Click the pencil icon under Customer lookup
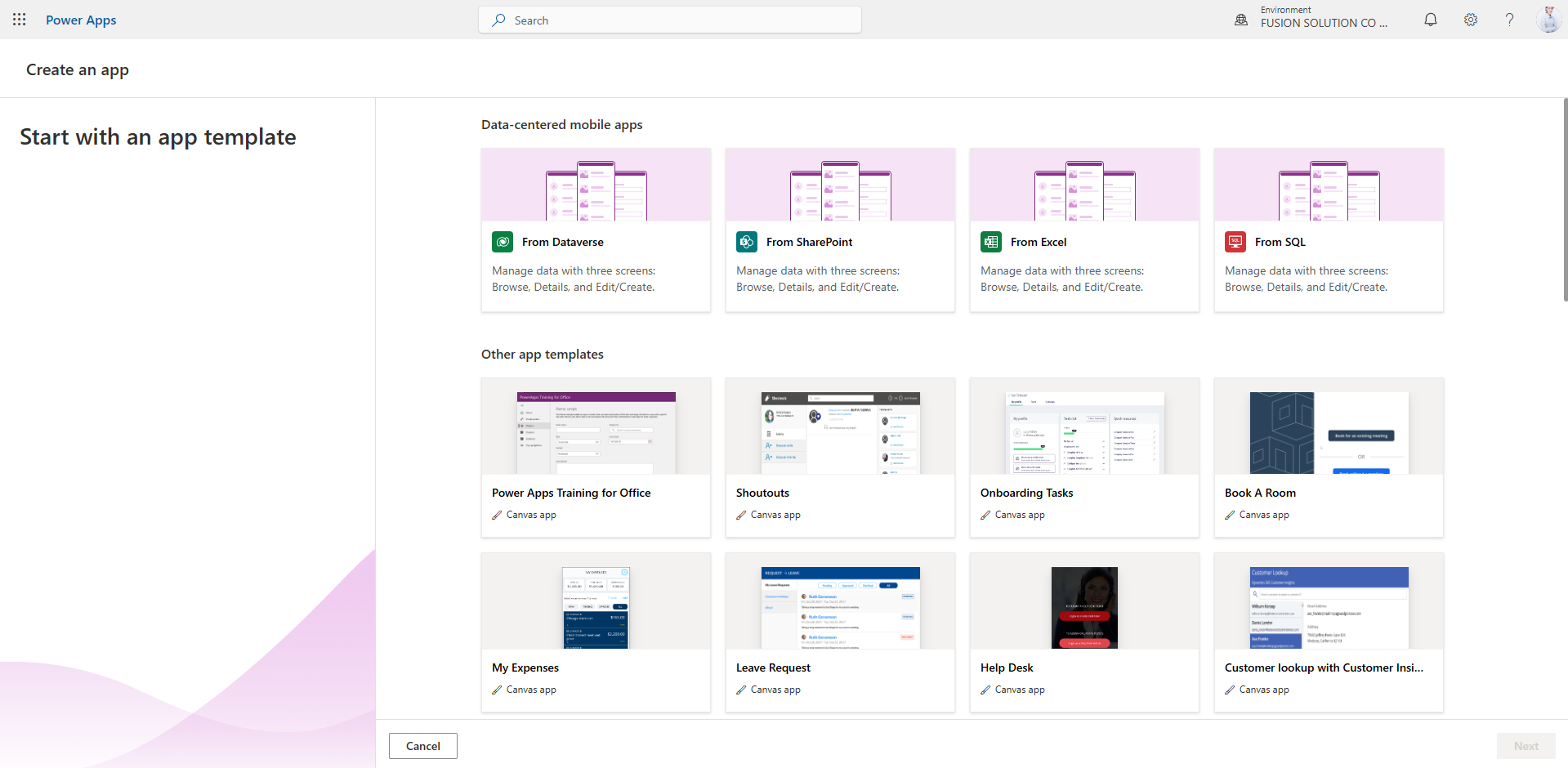1568x768 pixels. pos(1230,690)
